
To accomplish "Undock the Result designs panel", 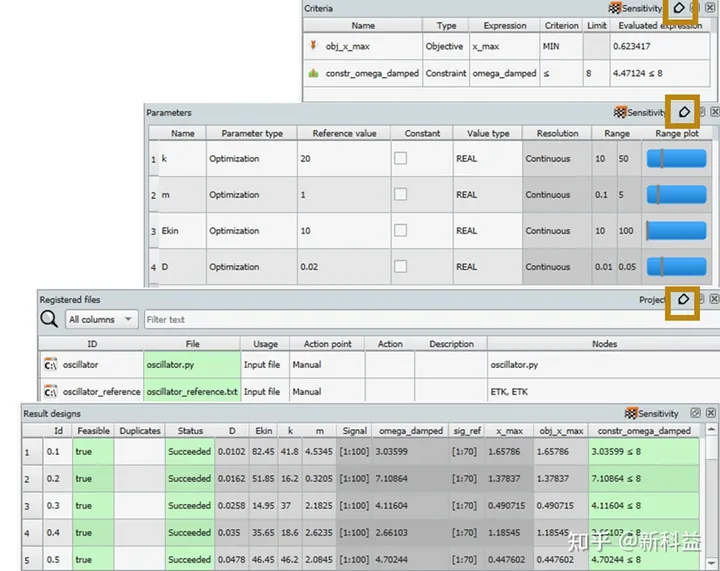I will 695,413.
